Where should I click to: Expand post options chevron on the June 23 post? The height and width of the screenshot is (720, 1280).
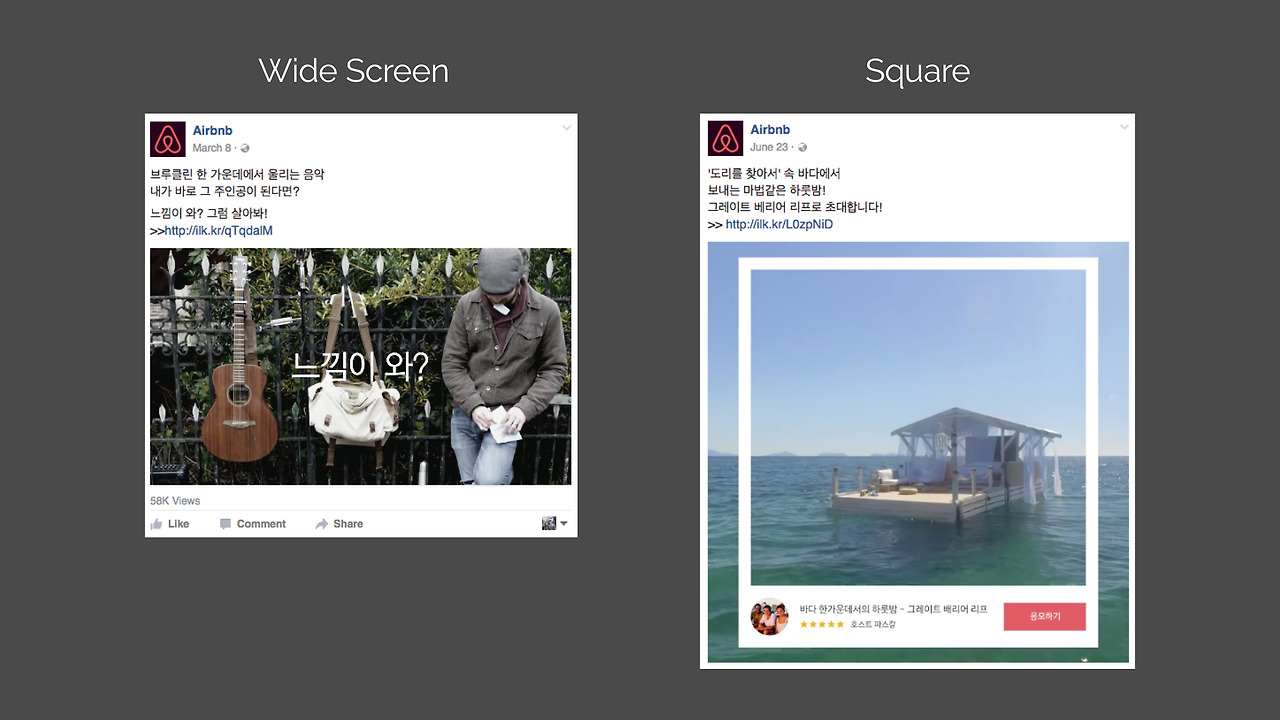1124,127
